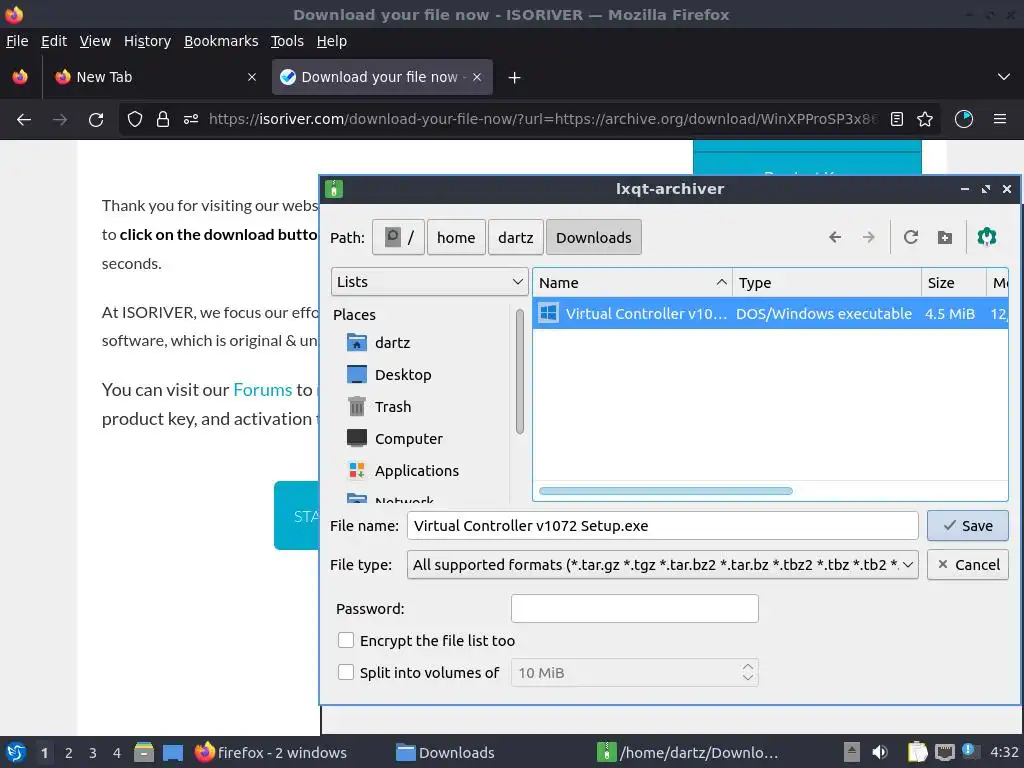1024x768 pixels.
Task: Click the Firefox address bar URL
Action: (543, 119)
